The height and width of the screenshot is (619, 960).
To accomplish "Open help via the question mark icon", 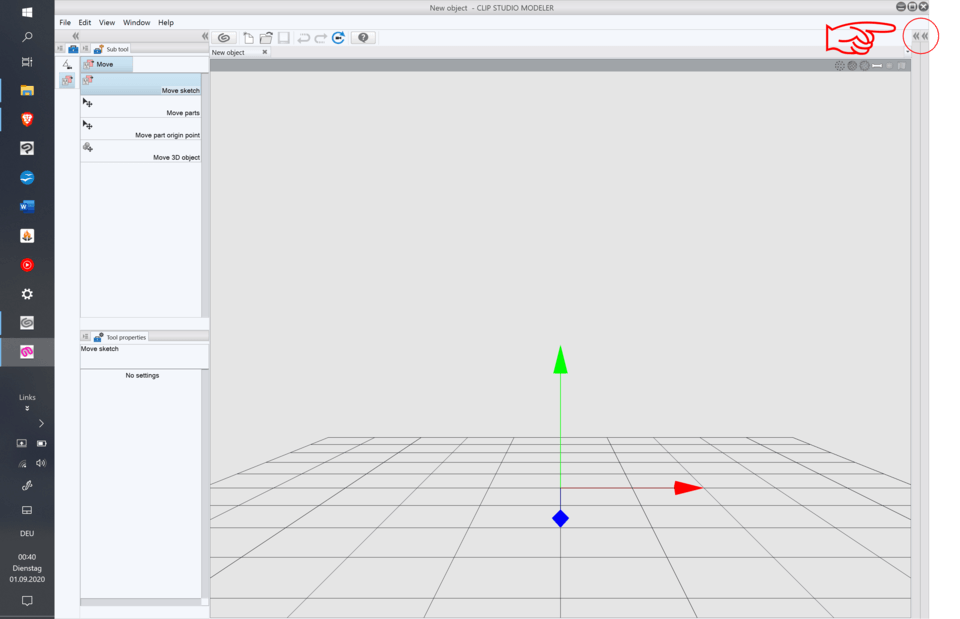I will tap(363, 38).
